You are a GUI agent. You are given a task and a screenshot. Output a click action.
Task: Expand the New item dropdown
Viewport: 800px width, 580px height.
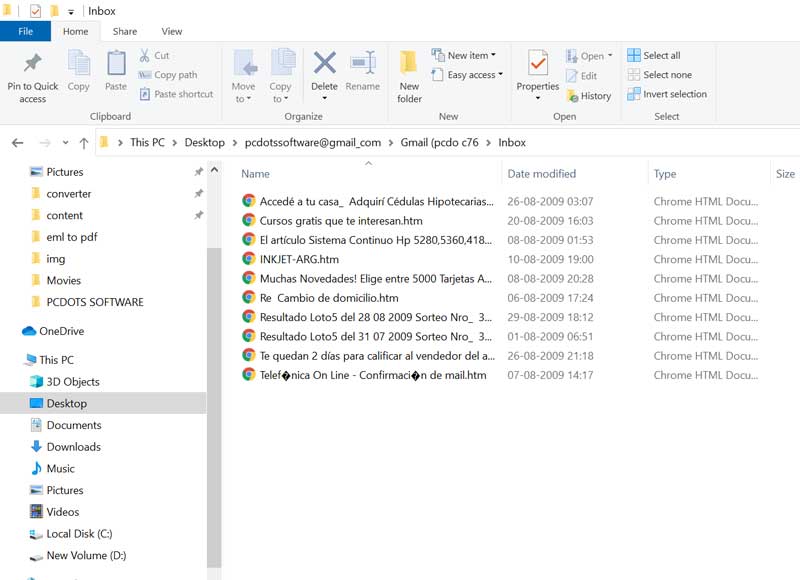pyautogui.click(x=493, y=55)
